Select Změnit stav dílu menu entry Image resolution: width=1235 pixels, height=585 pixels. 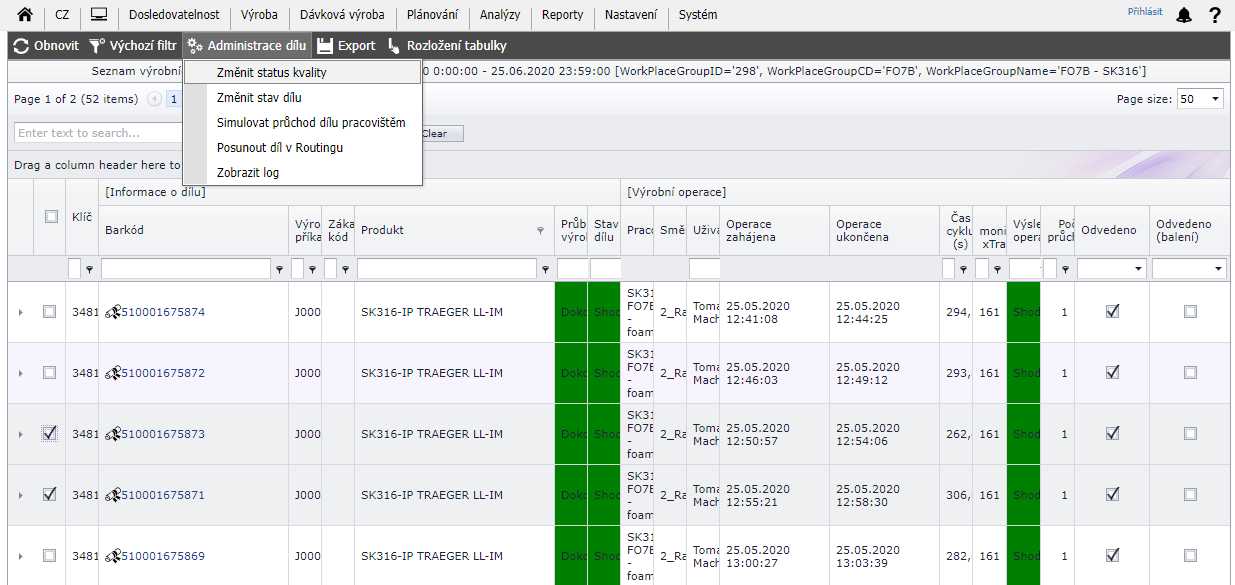click(x=259, y=98)
